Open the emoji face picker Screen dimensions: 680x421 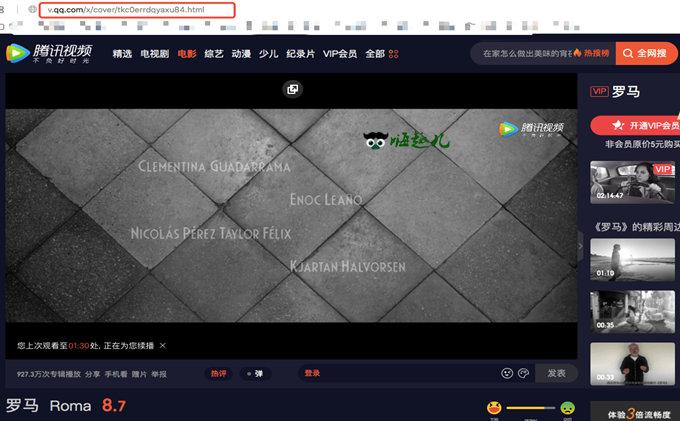(507, 373)
